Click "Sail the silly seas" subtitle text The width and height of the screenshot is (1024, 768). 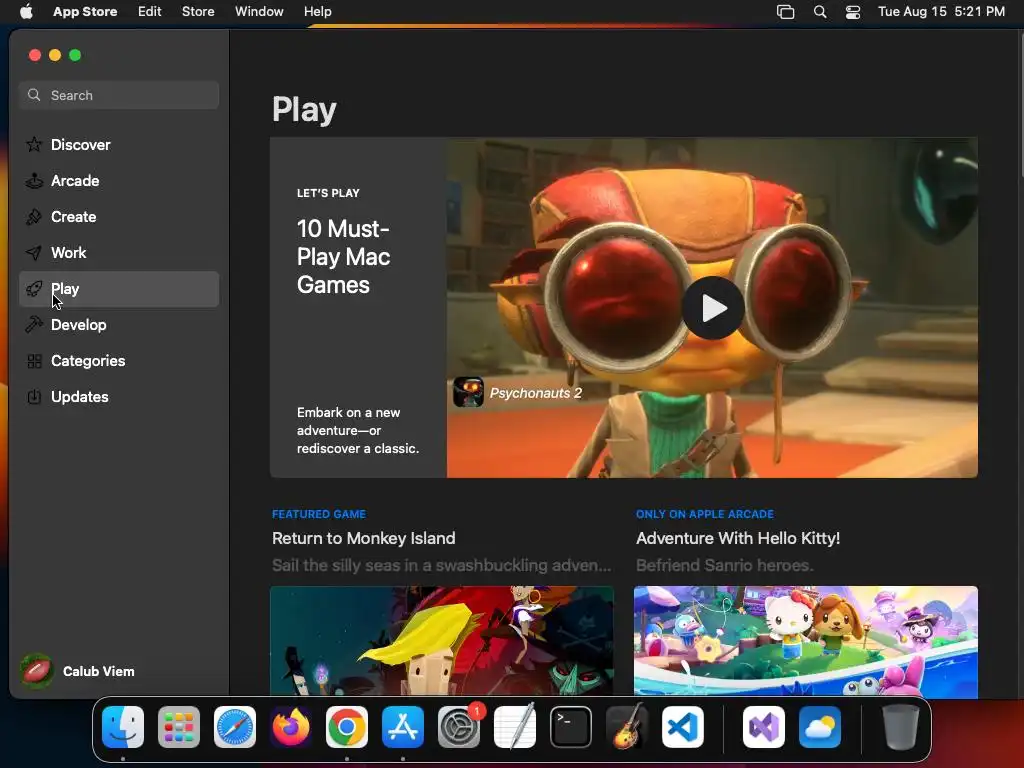441,565
